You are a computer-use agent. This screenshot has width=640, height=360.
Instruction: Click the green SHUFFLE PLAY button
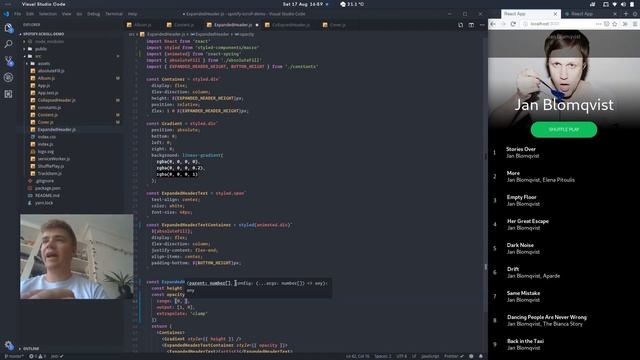(x=564, y=129)
